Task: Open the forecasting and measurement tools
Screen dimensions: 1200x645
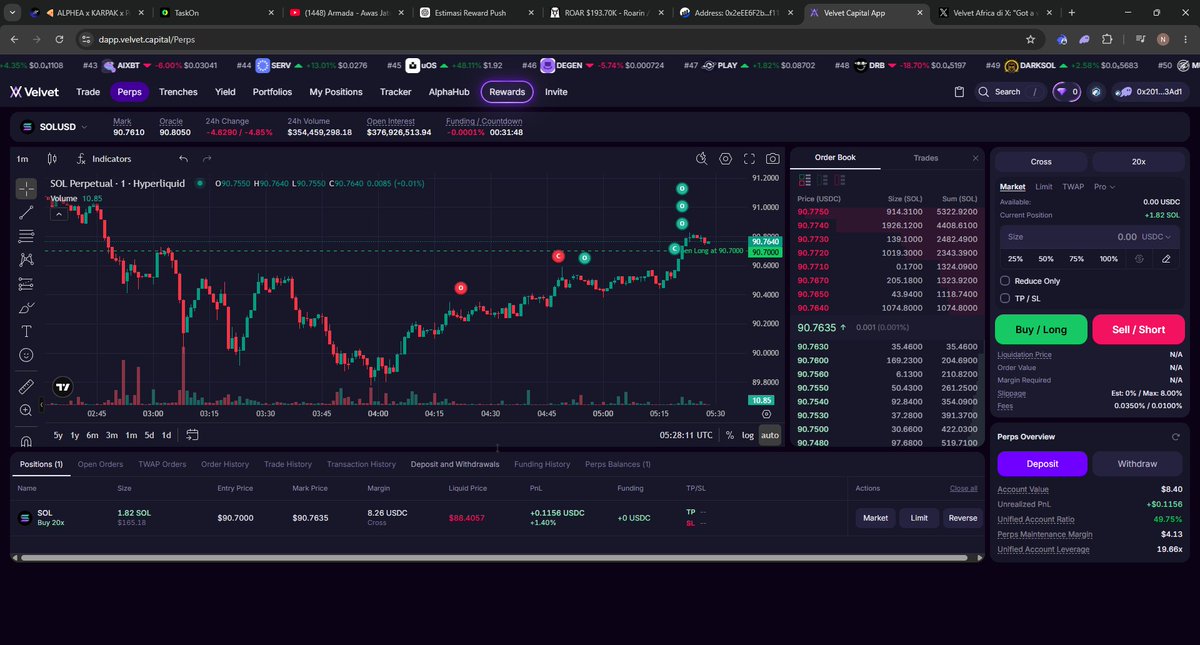Action: click(x=26, y=284)
